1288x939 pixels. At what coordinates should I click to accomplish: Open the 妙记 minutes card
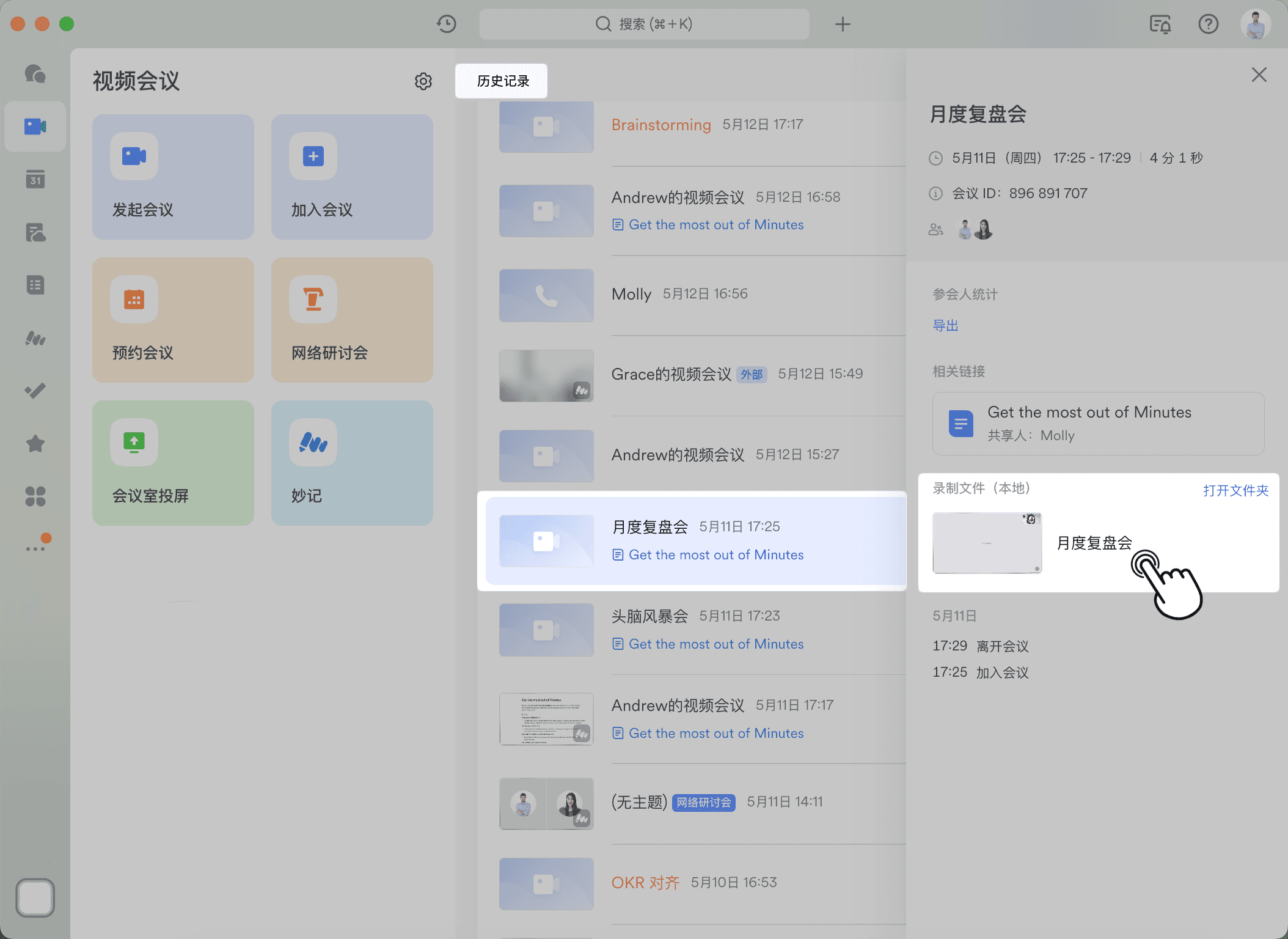pos(352,463)
